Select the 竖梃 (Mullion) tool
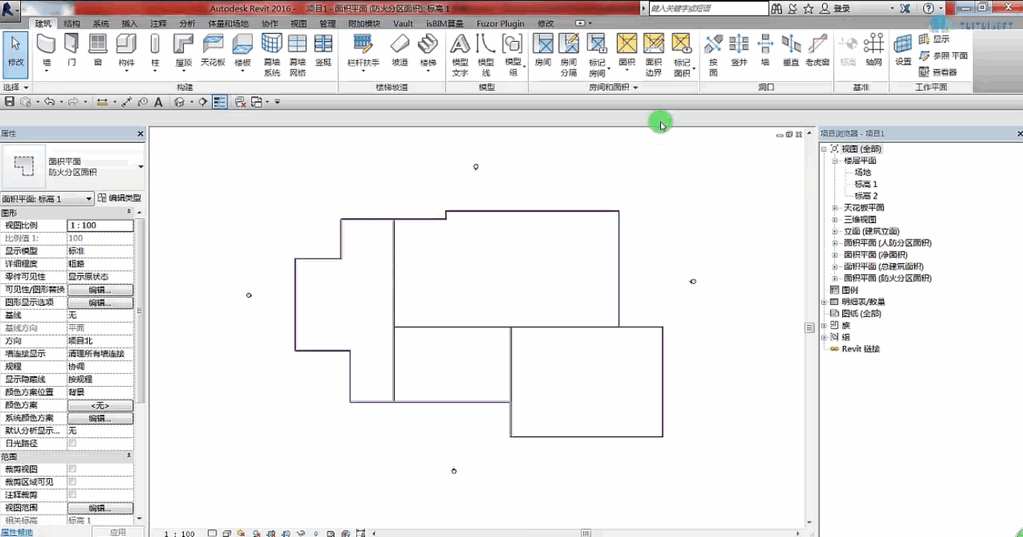This screenshot has width=1023, height=537. [x=324, y=51]
